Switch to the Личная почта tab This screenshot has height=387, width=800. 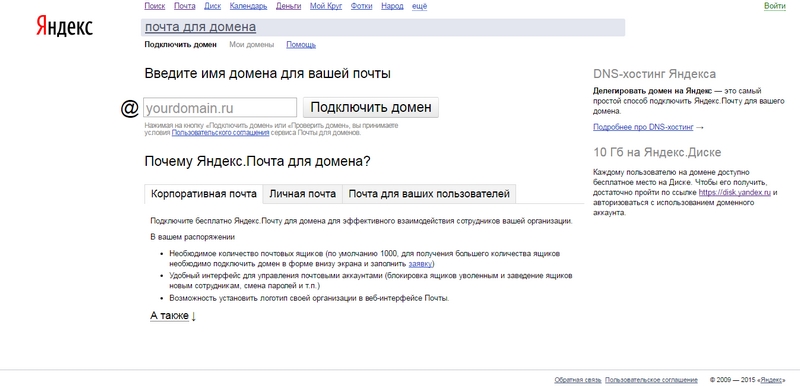pos(303,194)
